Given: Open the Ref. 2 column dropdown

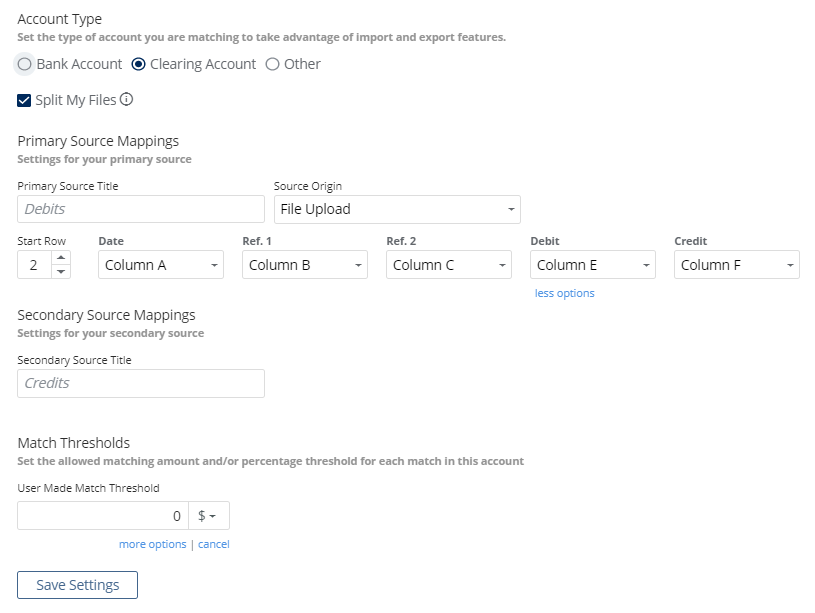Looking at the screenshot, I should (x=449, y=265).
